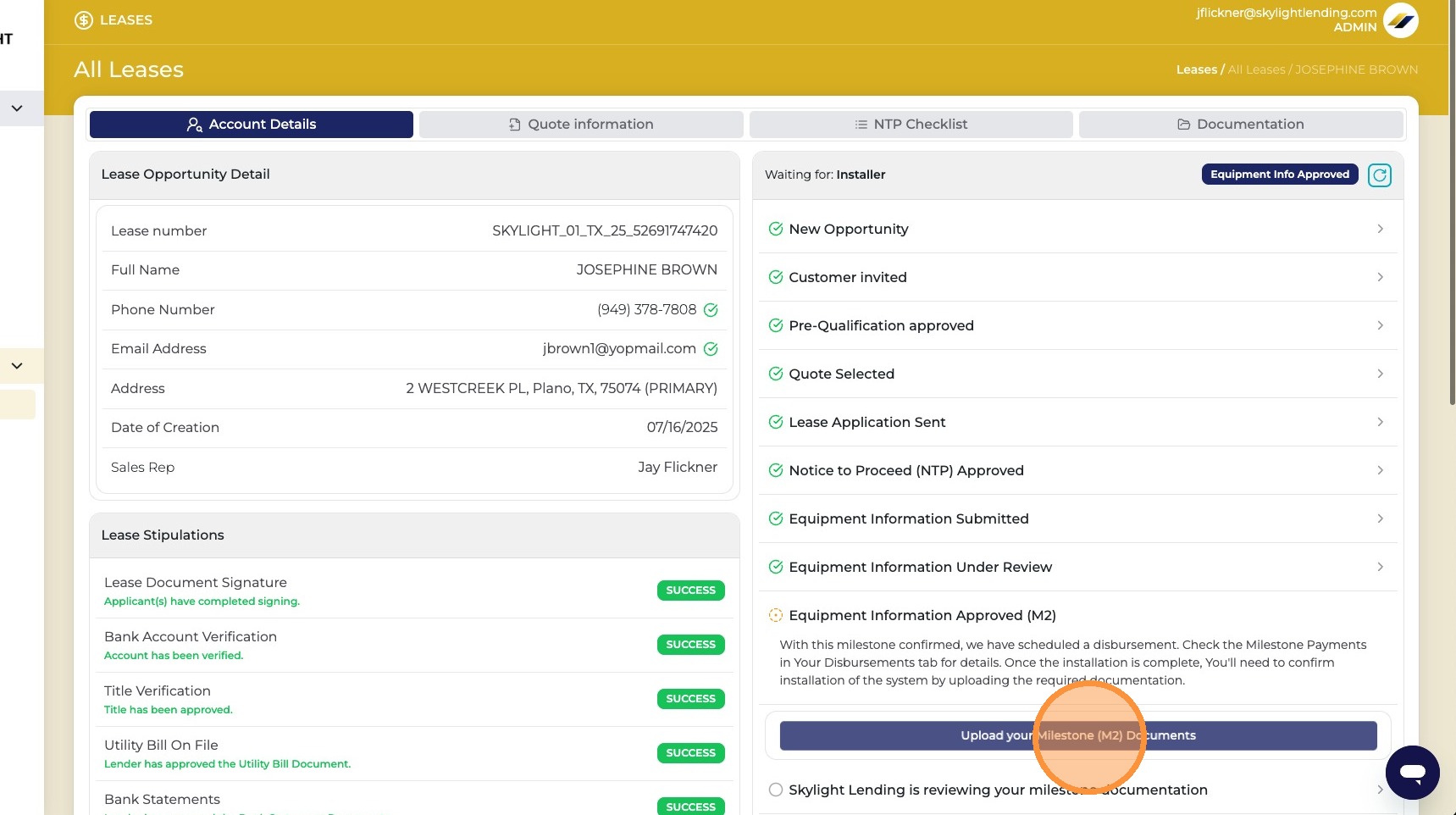Open the Documentation tab
This screenshot has height=815, width=1456.
click(1241, 125)
